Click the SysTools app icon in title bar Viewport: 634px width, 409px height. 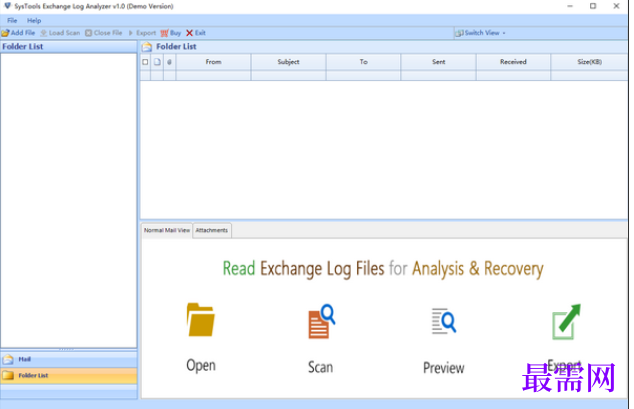[7, 6]
